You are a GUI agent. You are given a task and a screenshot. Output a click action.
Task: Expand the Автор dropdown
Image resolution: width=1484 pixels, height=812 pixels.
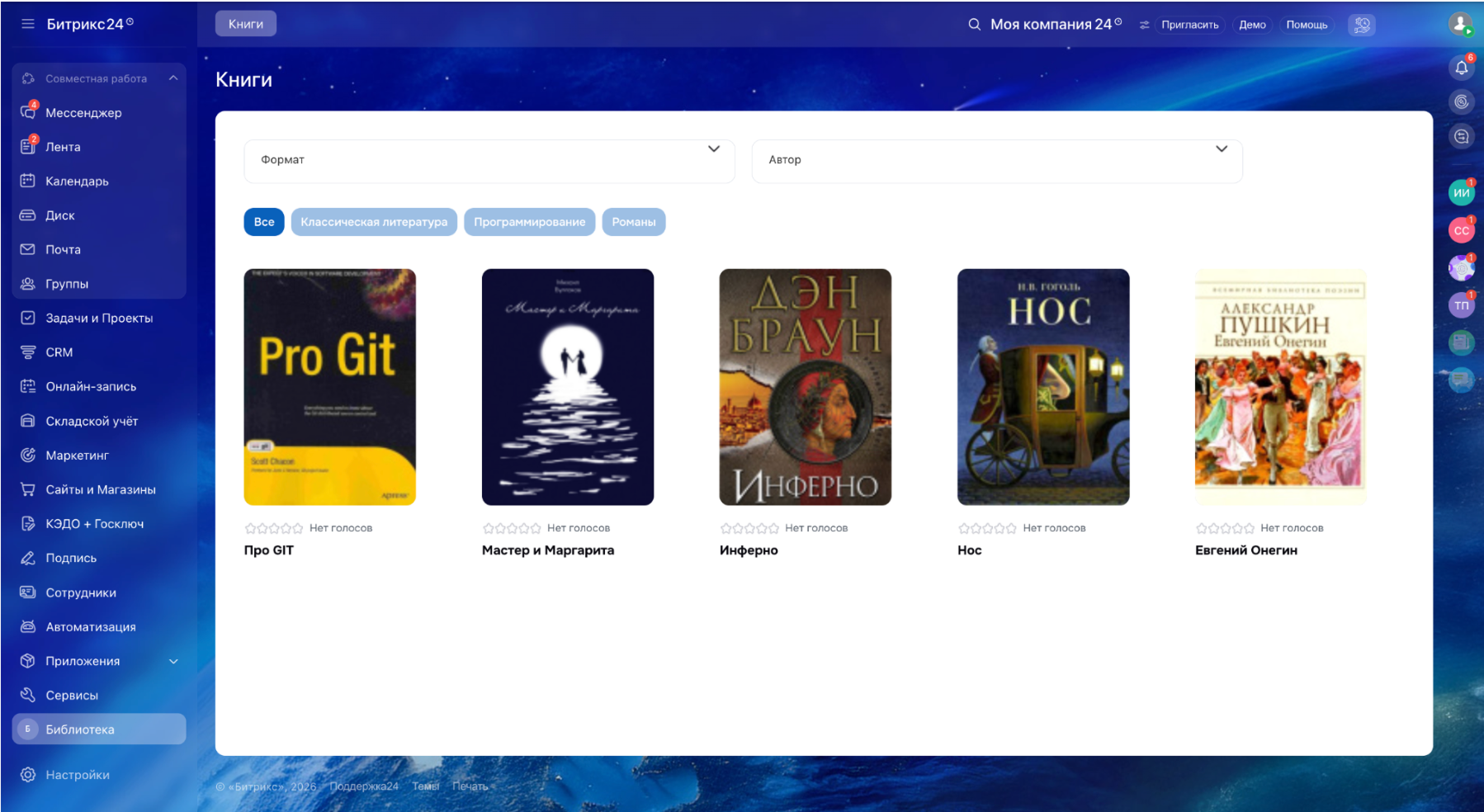coord(997,161)
